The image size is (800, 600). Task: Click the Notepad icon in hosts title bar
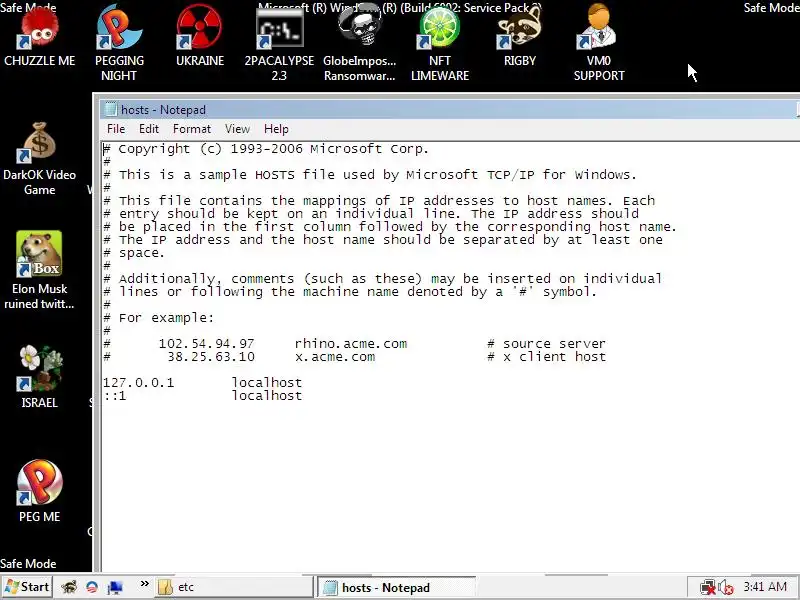[111, 110]
